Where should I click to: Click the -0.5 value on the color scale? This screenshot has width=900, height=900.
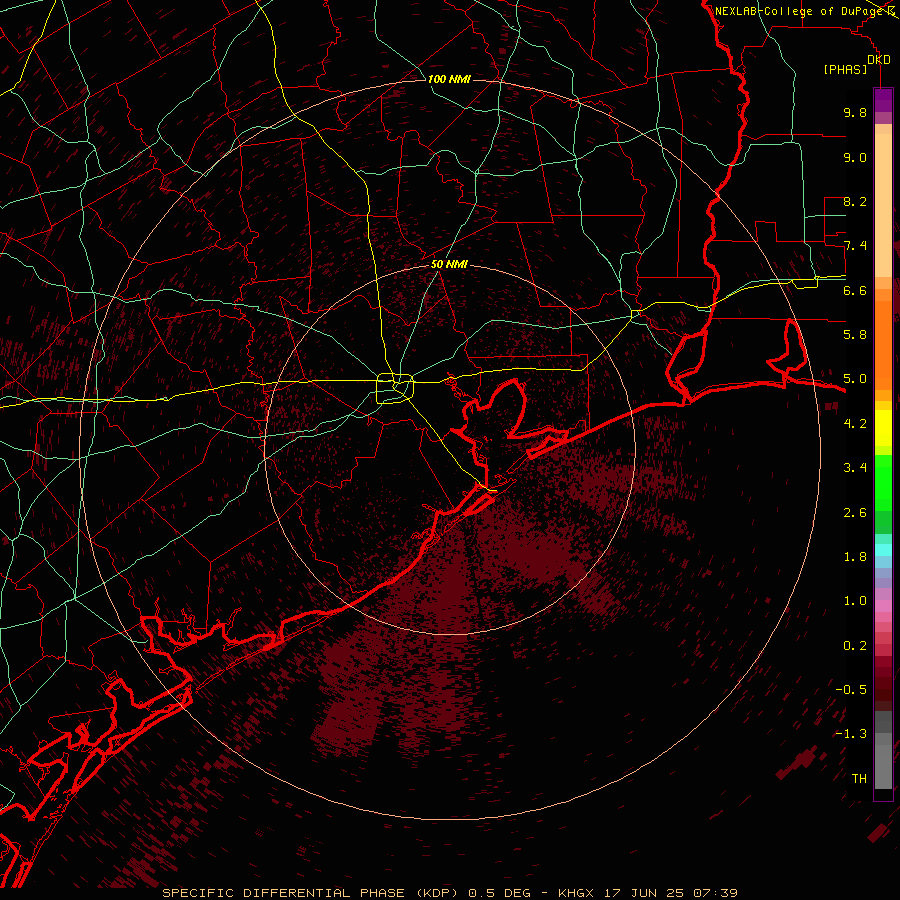click(851, 690)
